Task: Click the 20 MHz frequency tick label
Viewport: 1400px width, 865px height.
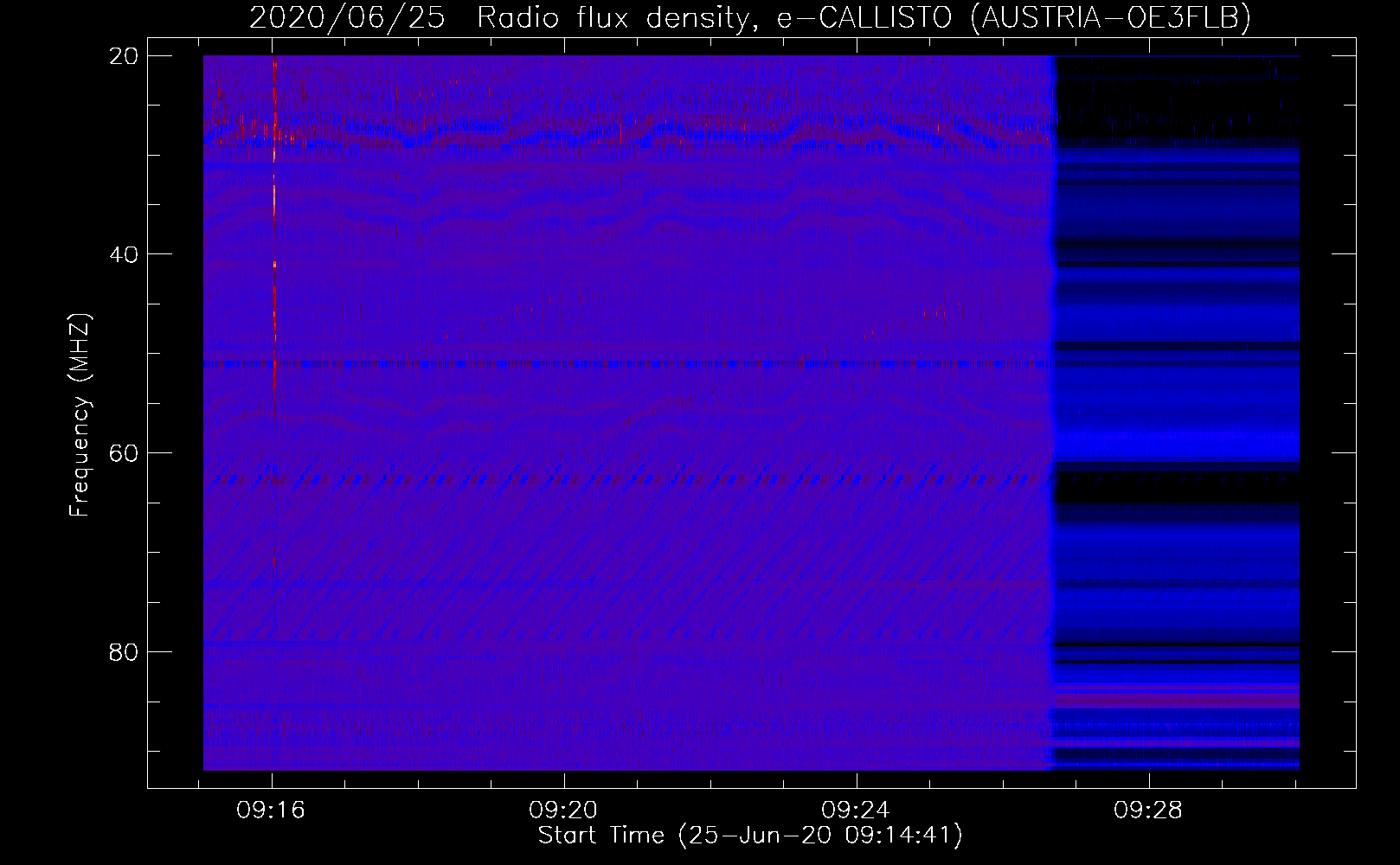Action: 125,56
